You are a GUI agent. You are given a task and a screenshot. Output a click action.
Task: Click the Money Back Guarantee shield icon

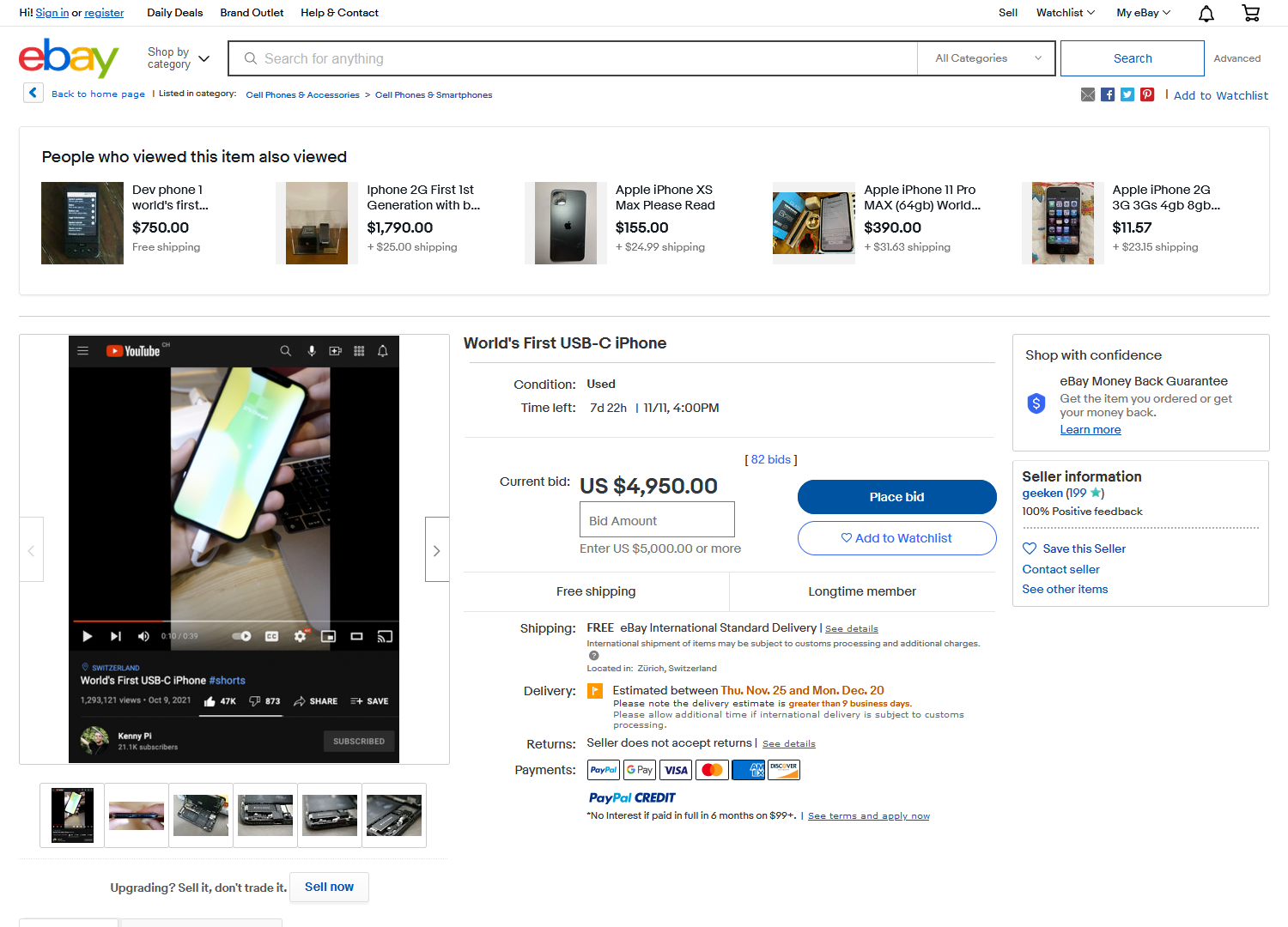pyautogui.click(x=1036, y=403)
